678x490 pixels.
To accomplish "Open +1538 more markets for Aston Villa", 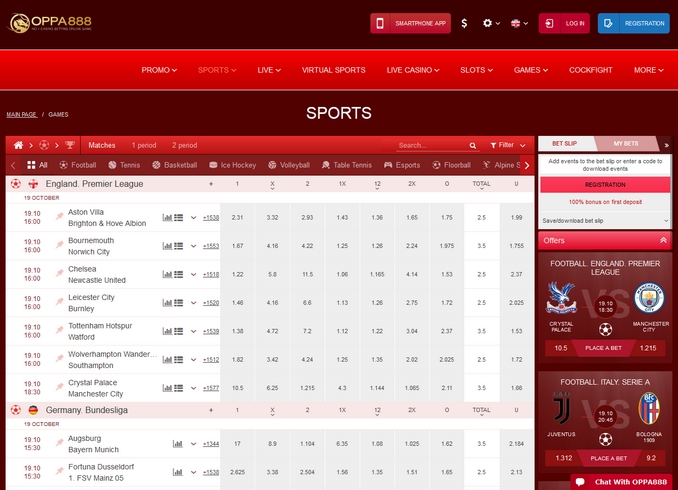I will pos(211,218).
